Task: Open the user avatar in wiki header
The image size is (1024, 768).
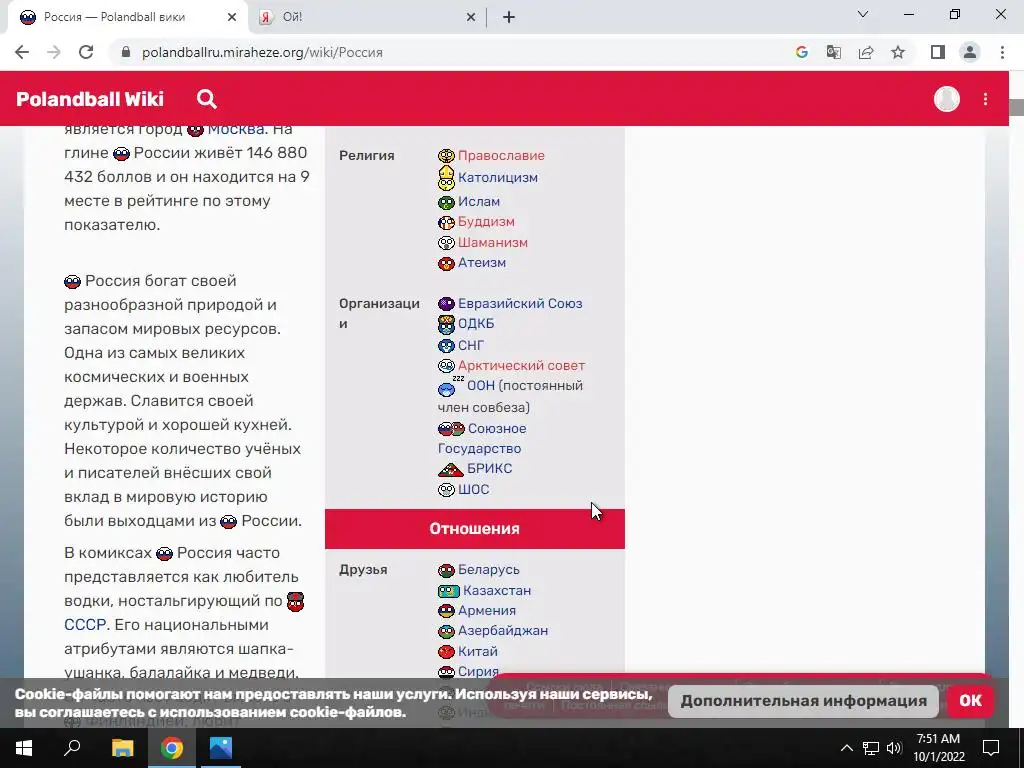Action: coord(946,99)
